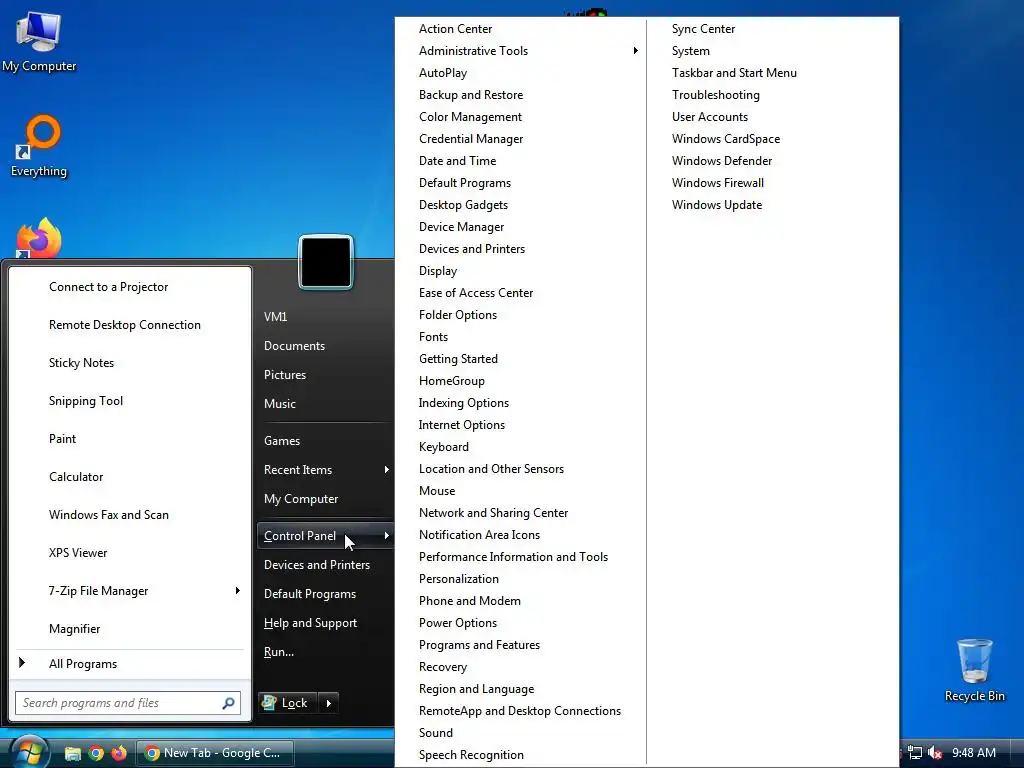Open Games in Start menu
The width and height of the screenshot is (1024, 768).
[282, 441]
